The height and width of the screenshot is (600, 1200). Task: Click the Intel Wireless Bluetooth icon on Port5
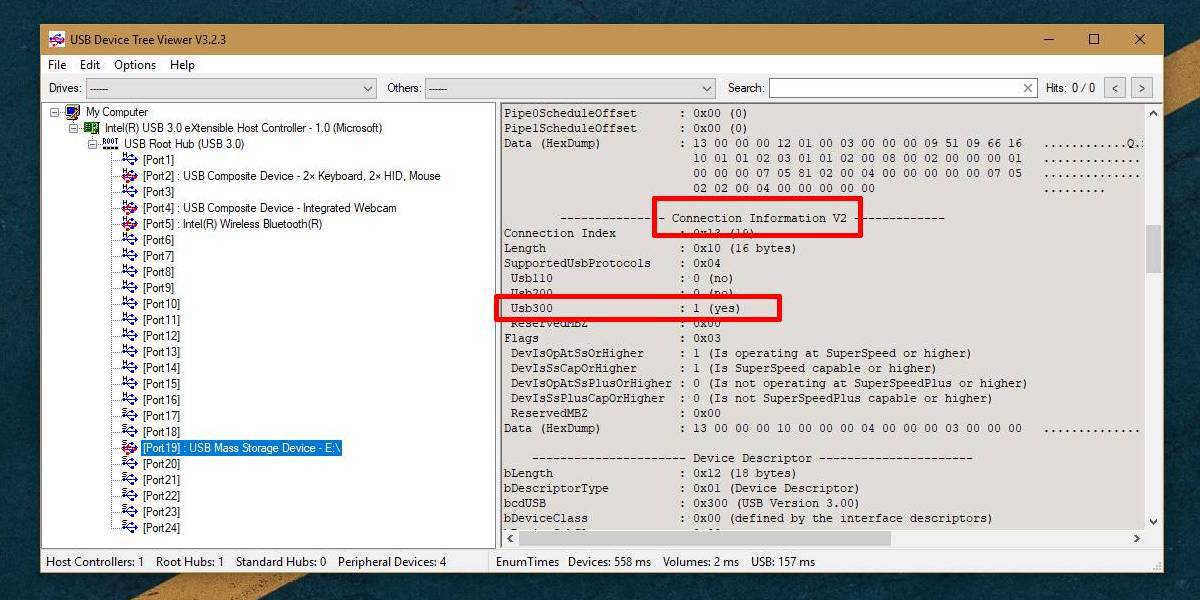point(130,224)
